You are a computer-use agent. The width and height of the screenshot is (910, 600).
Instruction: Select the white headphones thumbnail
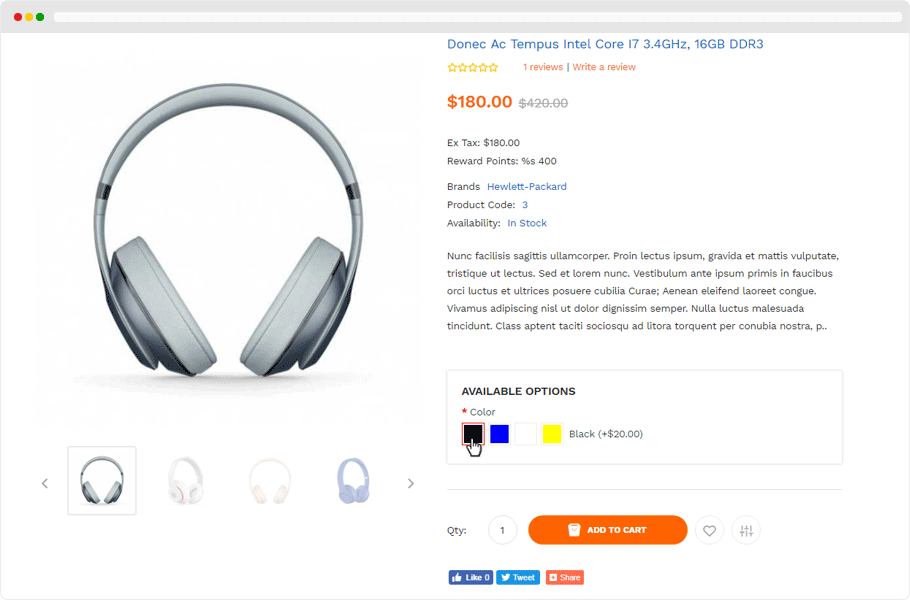(186, 481)
